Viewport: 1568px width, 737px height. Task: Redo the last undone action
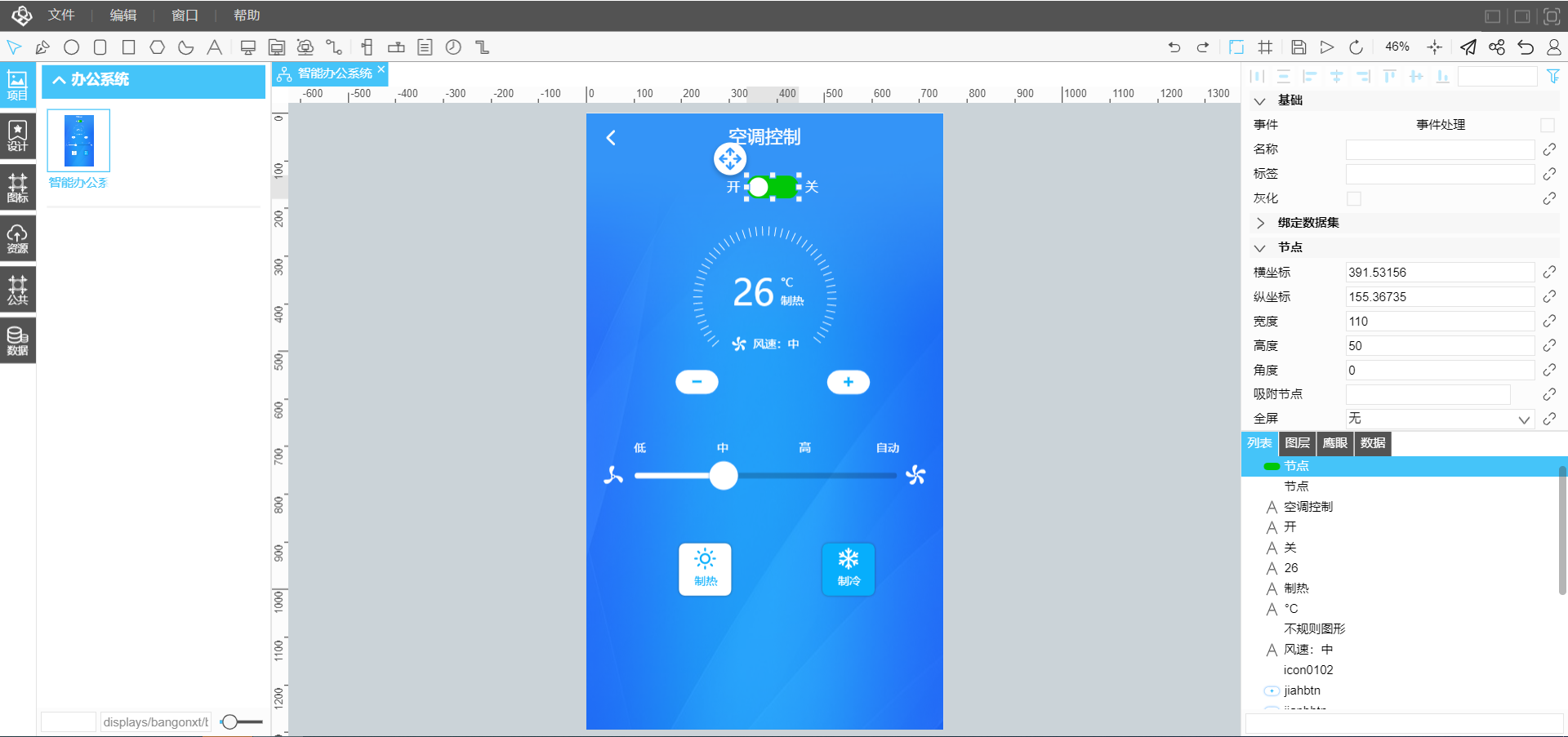1203,47
